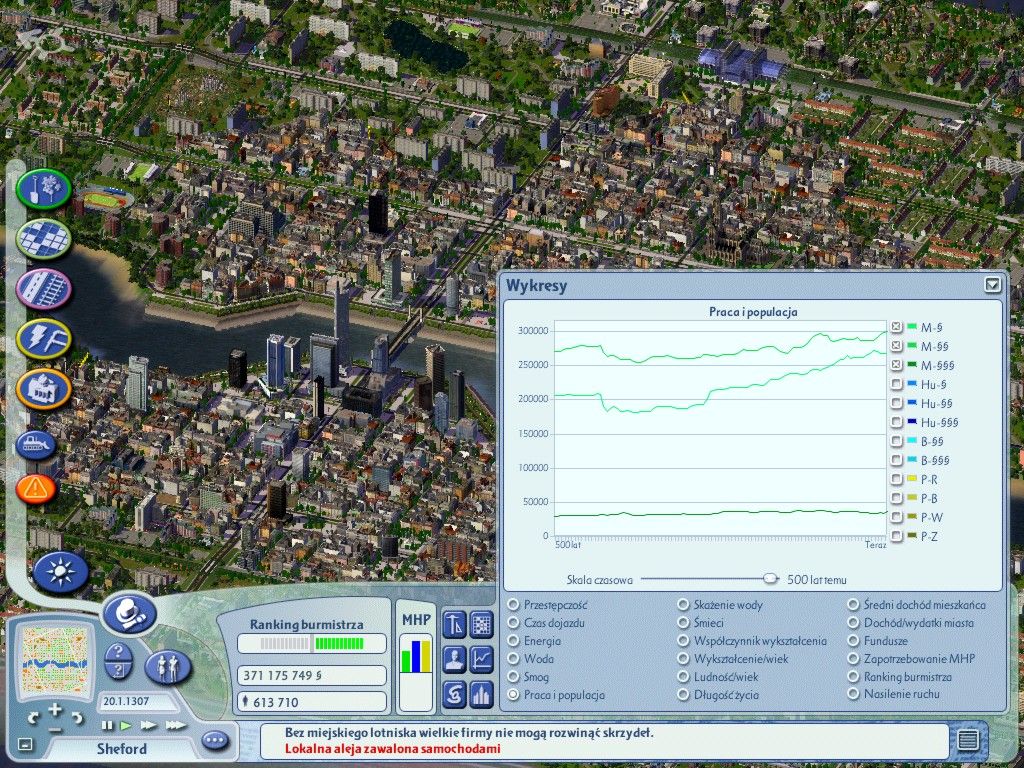Viewport: 1024px width, 768px height.
Task: Enable the P-Z graph line checkbox
Action: pos(897,536)
